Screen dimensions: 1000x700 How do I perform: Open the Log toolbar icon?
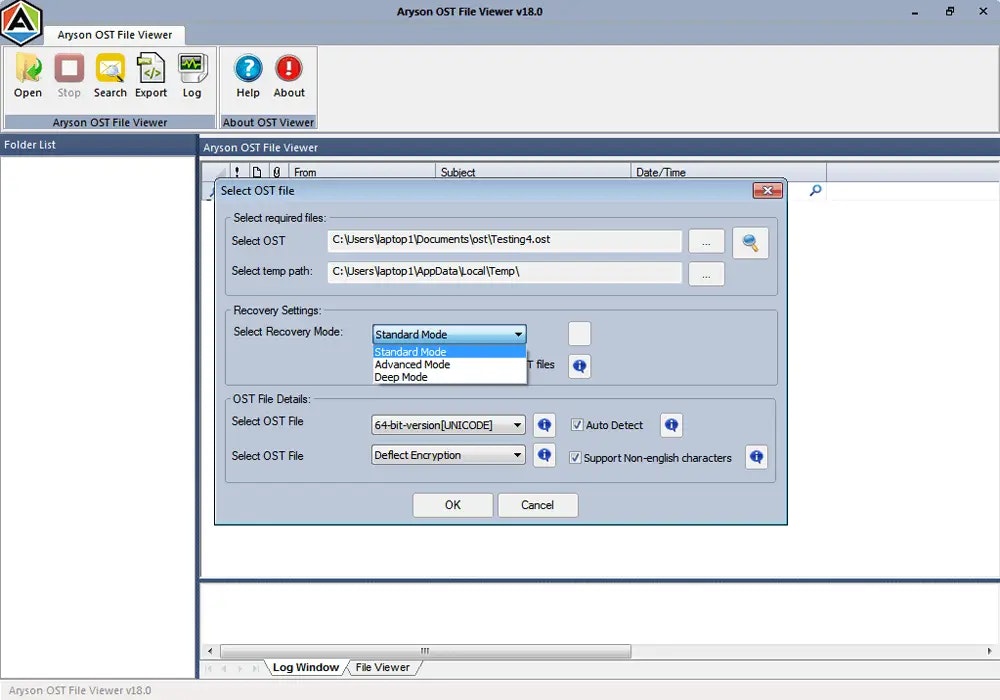(x=191, y=77)
